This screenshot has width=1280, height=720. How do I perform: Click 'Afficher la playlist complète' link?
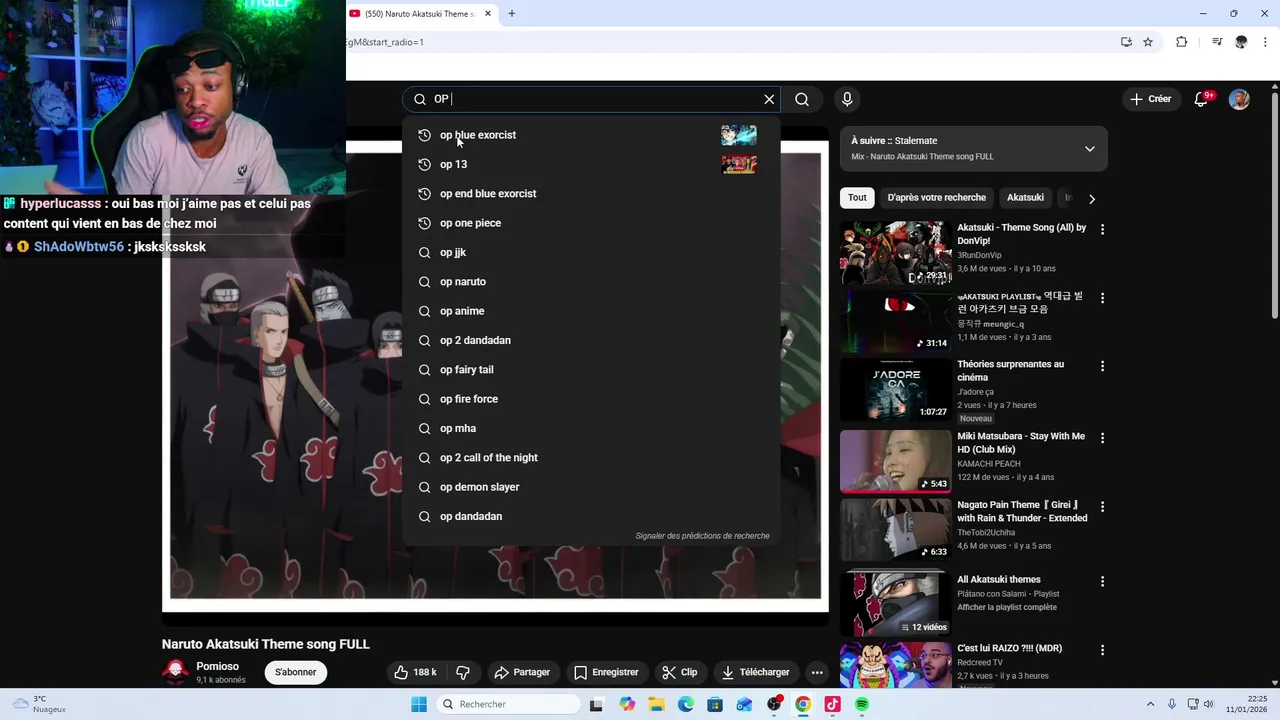click(1007, 607)
